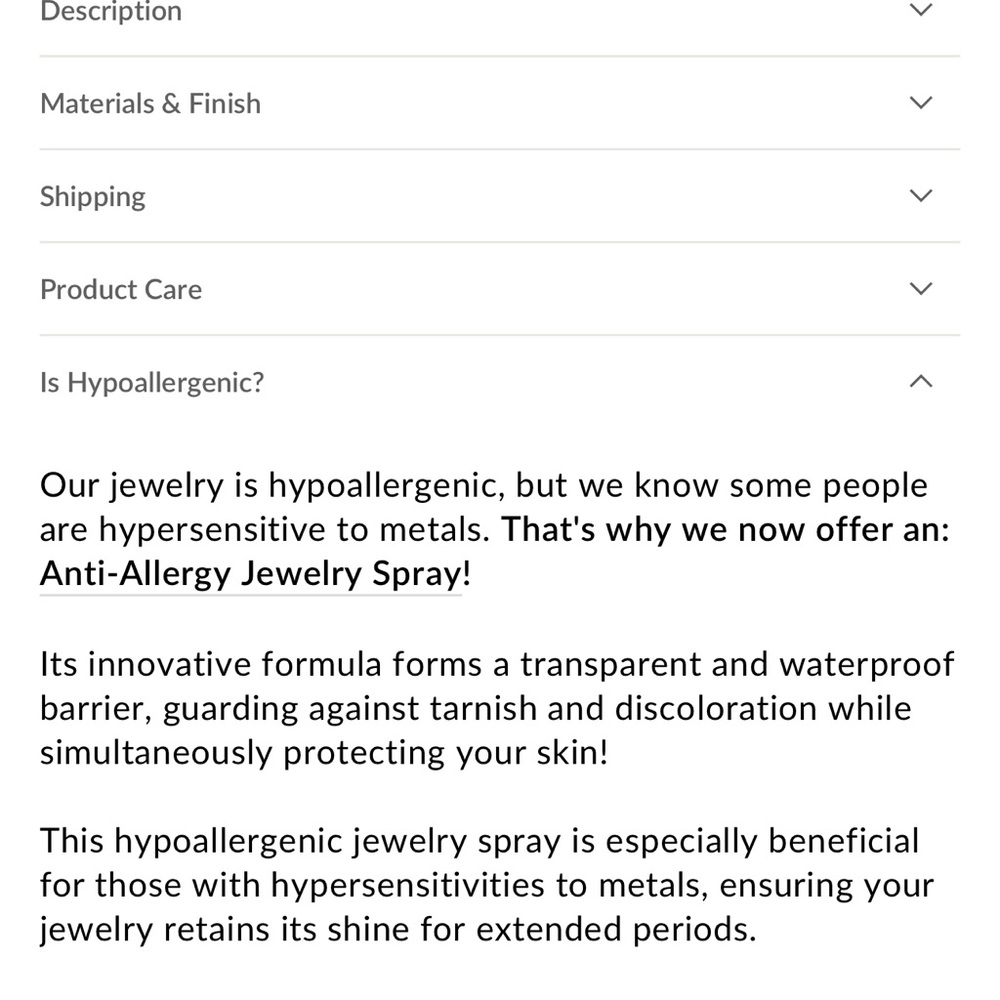Click the bold "That's why we now offer an:" text
1000x1000 pixels.
pos(725,529)
